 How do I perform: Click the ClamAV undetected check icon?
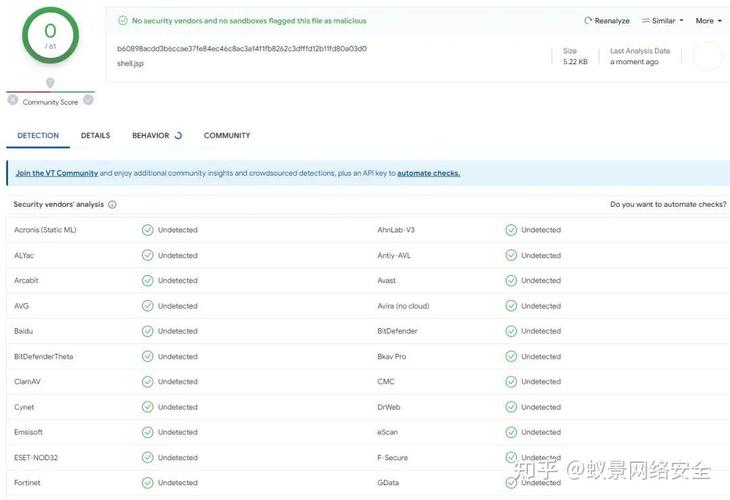tap(148, 382)
